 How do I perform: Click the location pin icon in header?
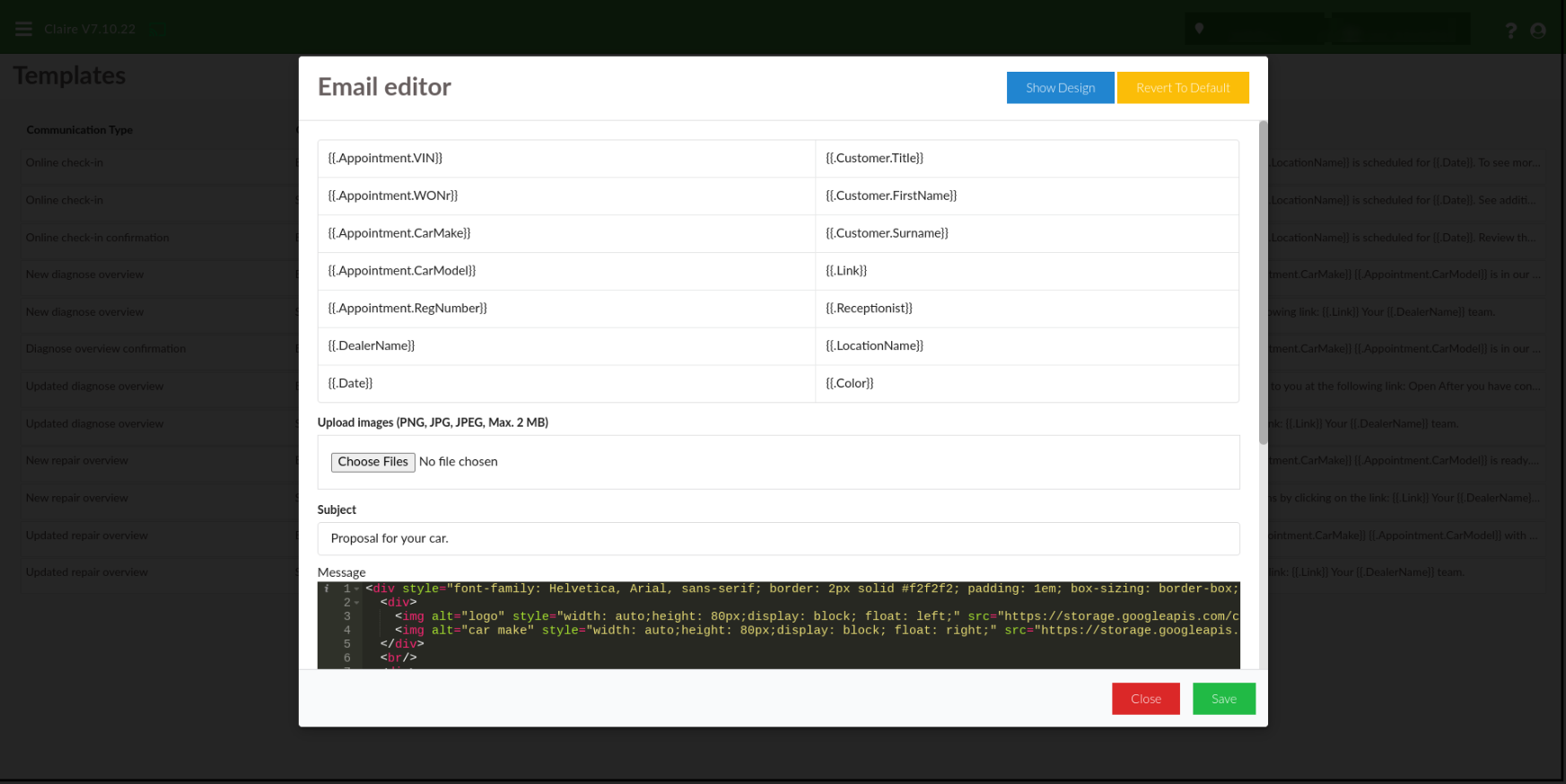[1199, 29]
